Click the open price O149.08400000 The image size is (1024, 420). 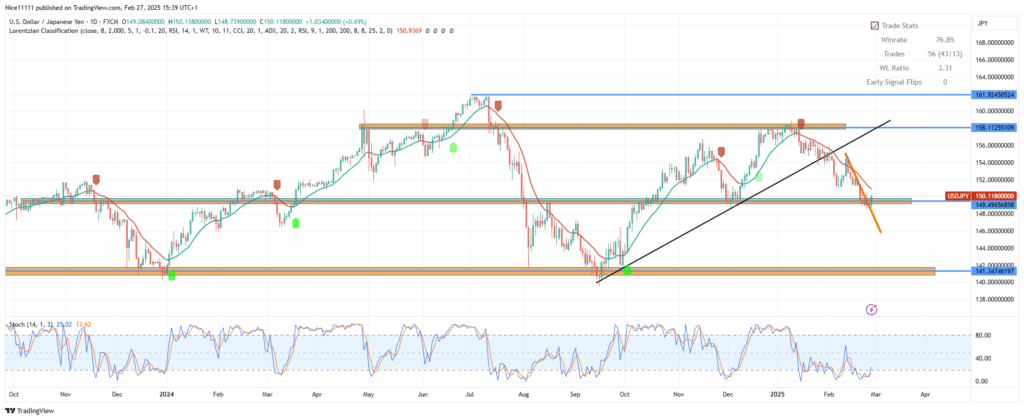point(142,22)
